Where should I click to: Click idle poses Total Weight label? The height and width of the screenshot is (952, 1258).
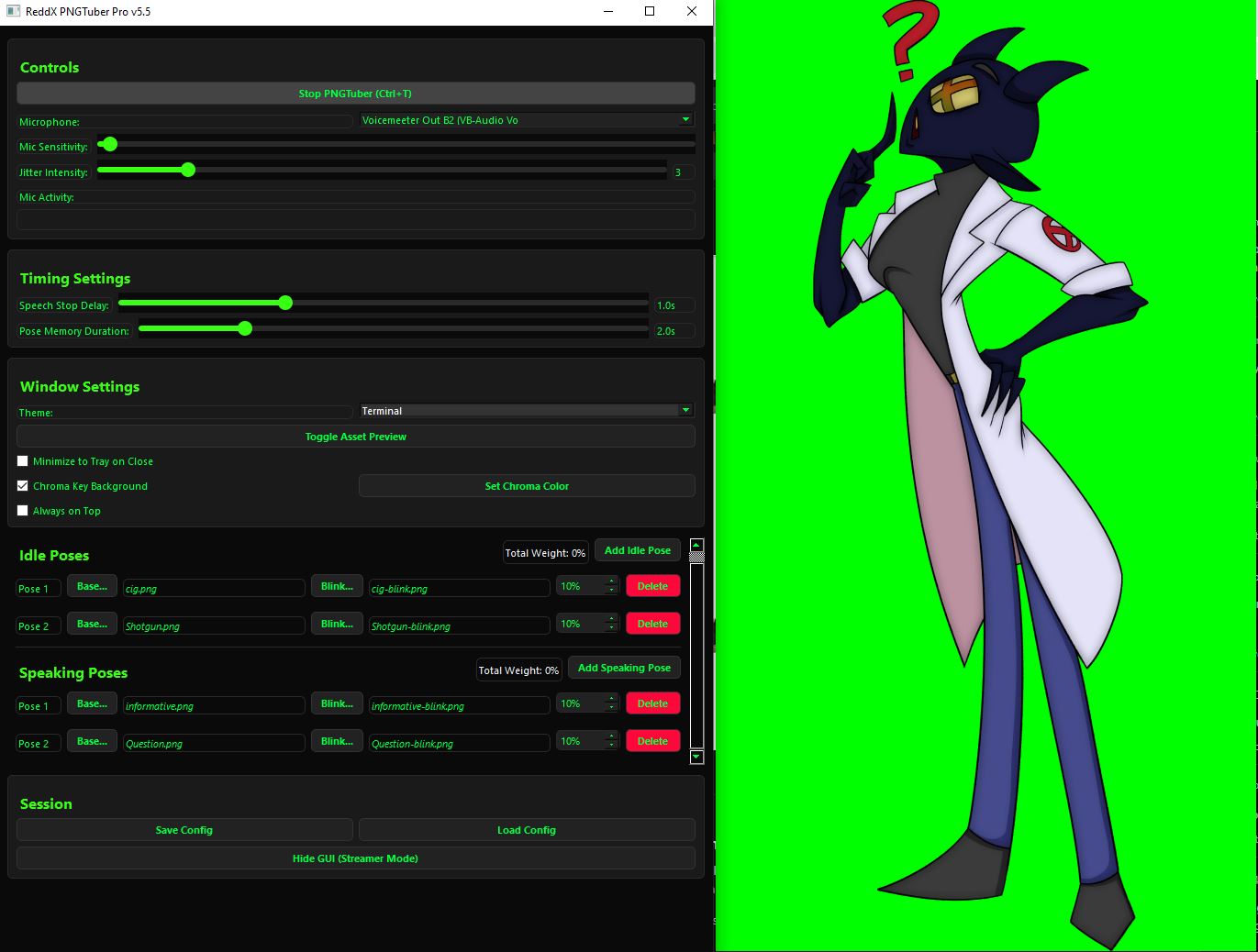tap(545, 553)
